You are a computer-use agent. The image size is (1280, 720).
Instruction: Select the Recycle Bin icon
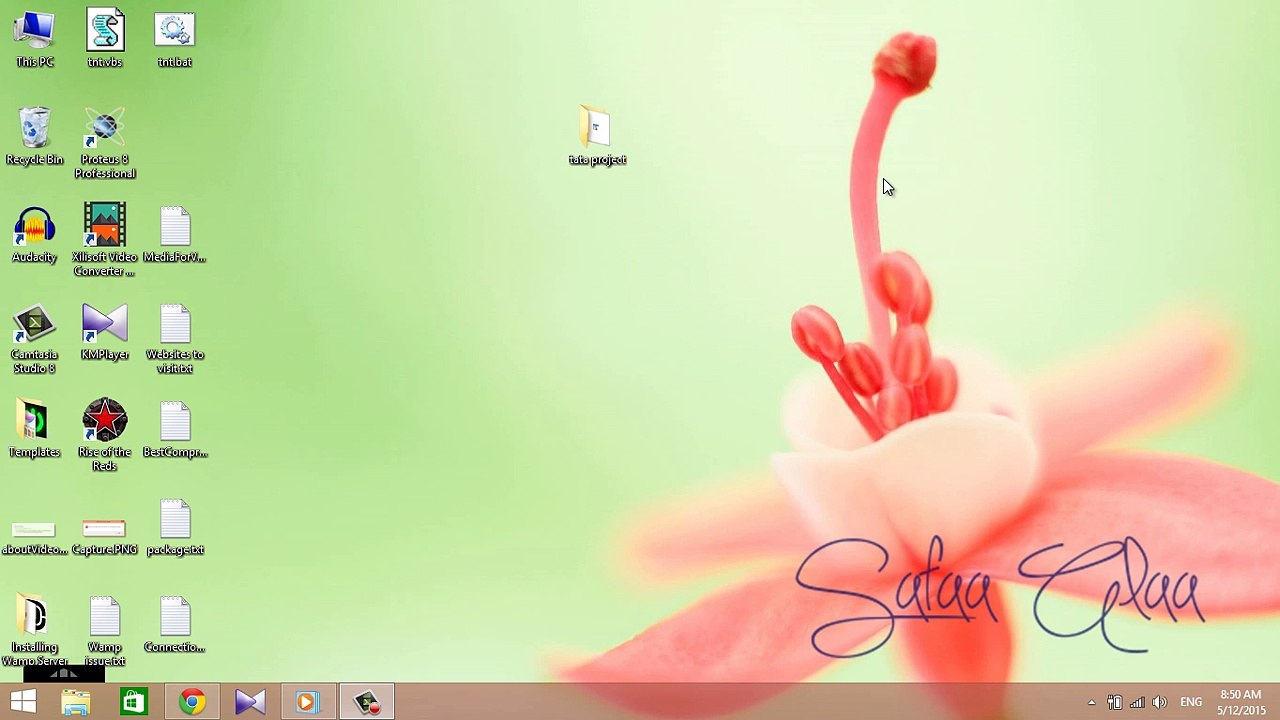coord(34,137)
